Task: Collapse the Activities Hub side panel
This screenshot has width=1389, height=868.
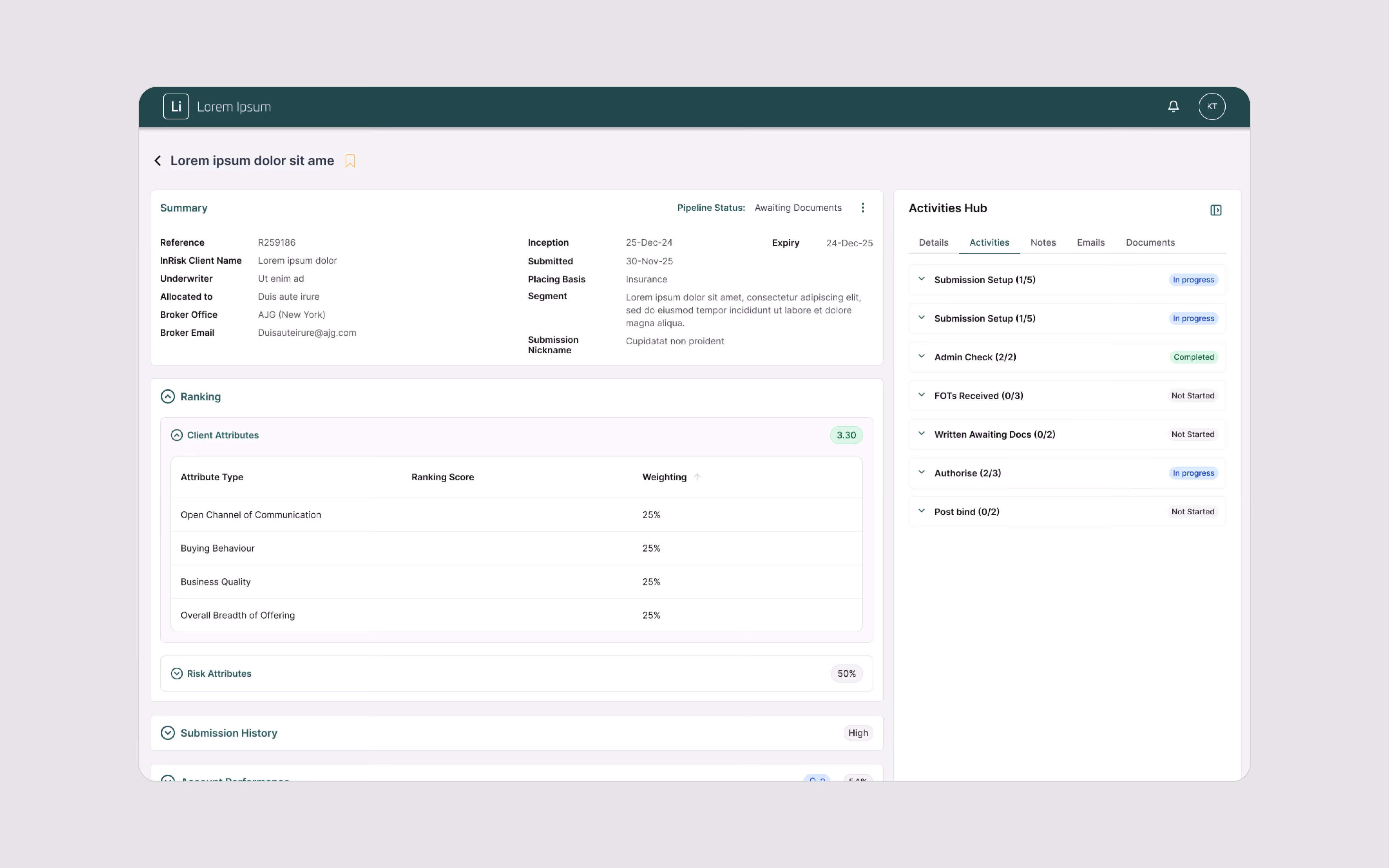Action: (1216, 210)
